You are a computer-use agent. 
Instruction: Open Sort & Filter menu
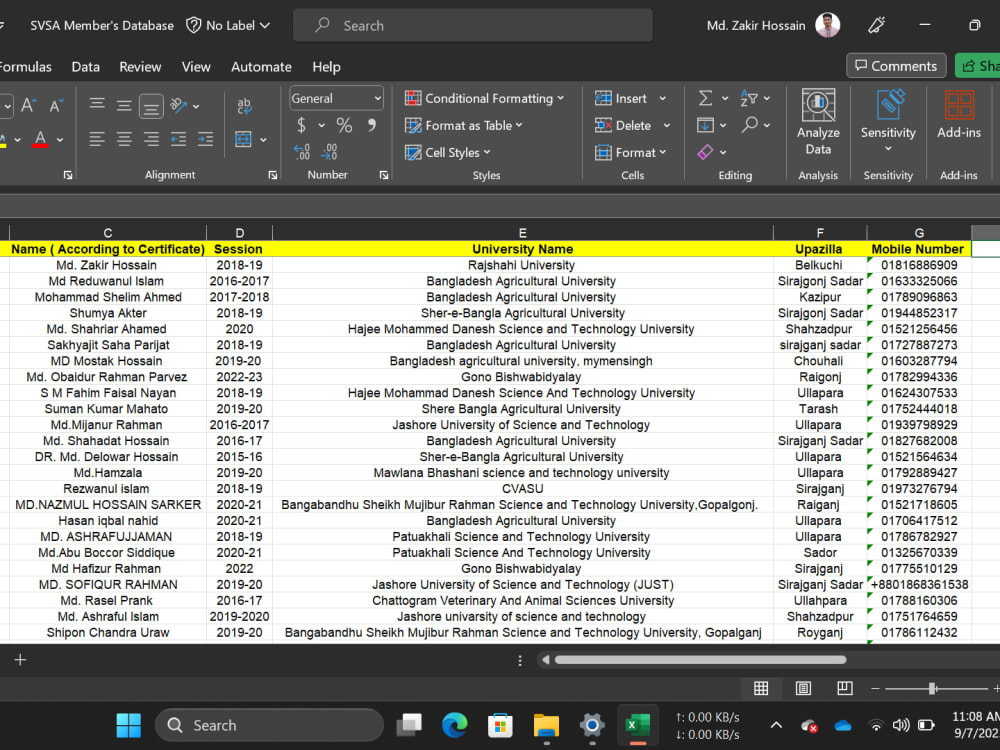point(756,98)
